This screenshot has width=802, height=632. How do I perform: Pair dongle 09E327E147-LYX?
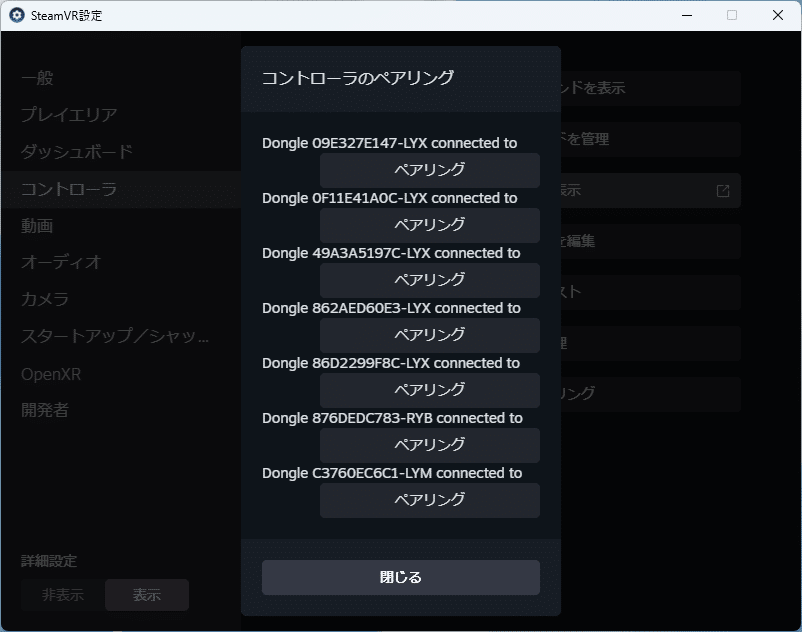[x=429, y=170]
